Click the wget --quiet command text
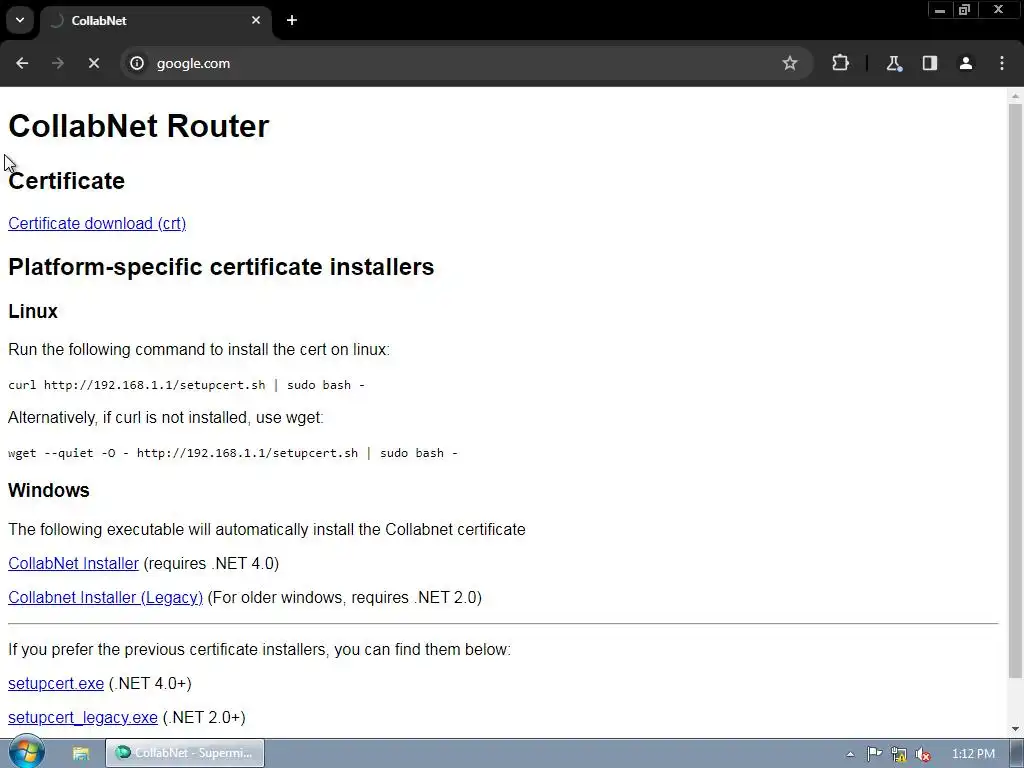This screenshot has width=1024, height=768. 233,453
